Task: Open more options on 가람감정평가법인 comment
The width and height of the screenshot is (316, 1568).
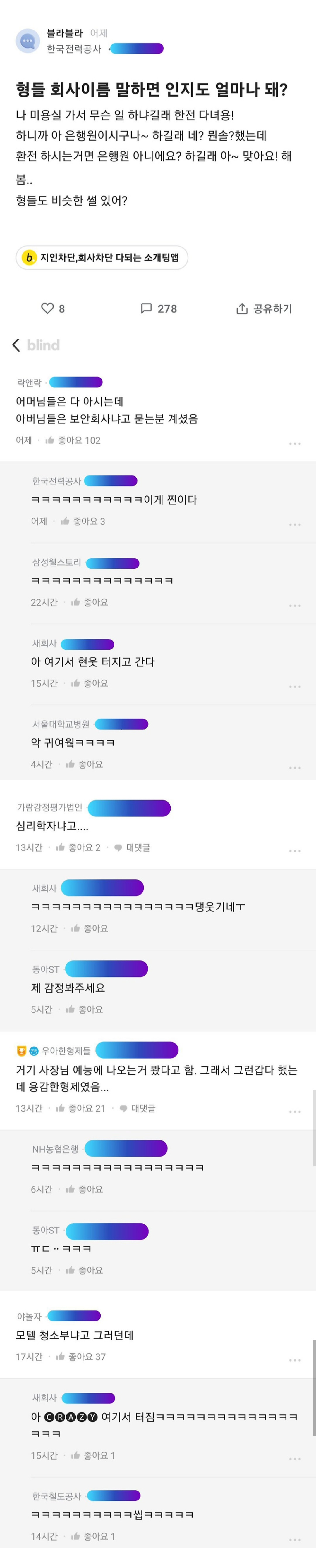Action: point(295,850)
